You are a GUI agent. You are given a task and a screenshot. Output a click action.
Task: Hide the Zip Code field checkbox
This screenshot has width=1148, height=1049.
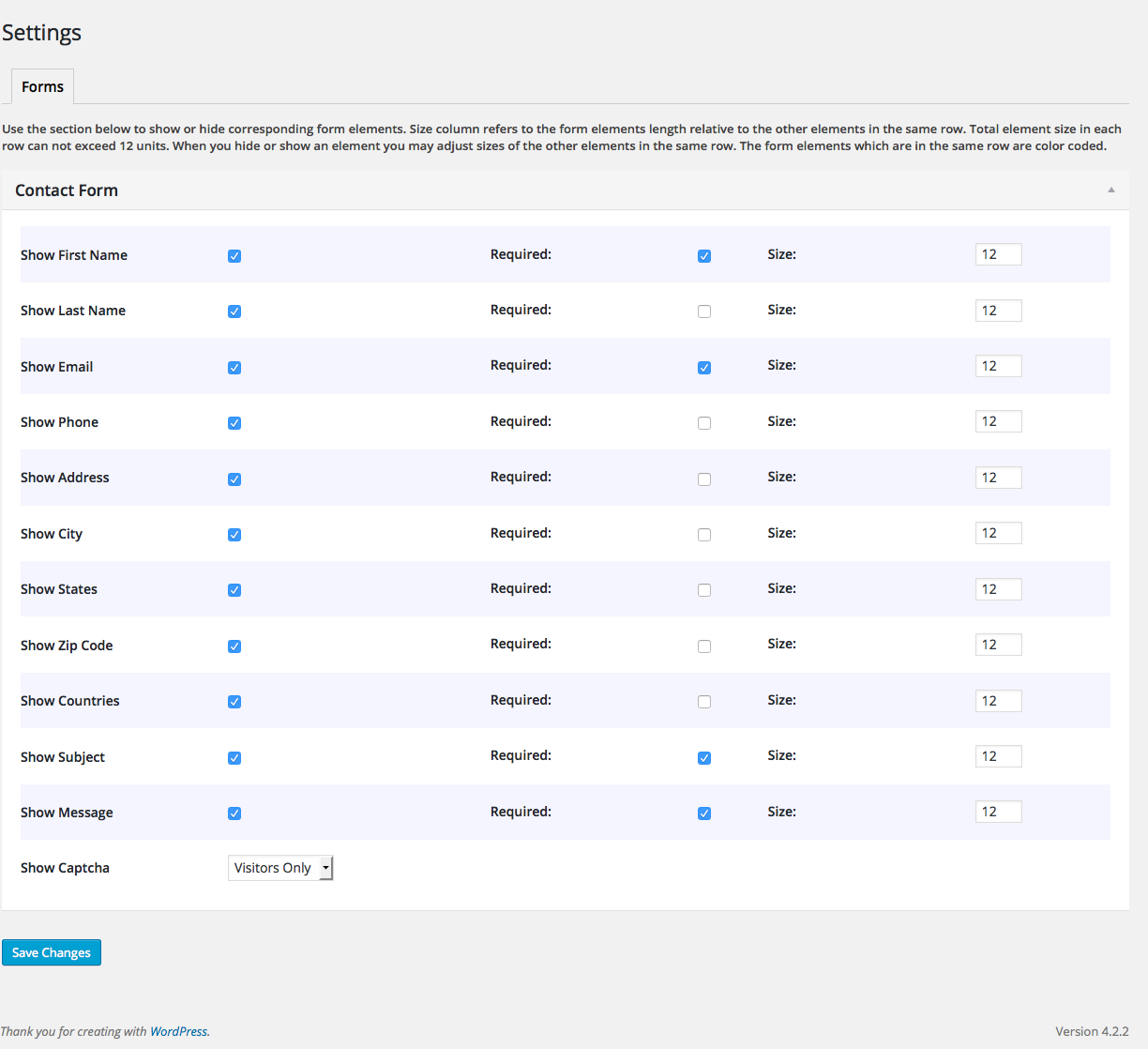tap(234, 646)
